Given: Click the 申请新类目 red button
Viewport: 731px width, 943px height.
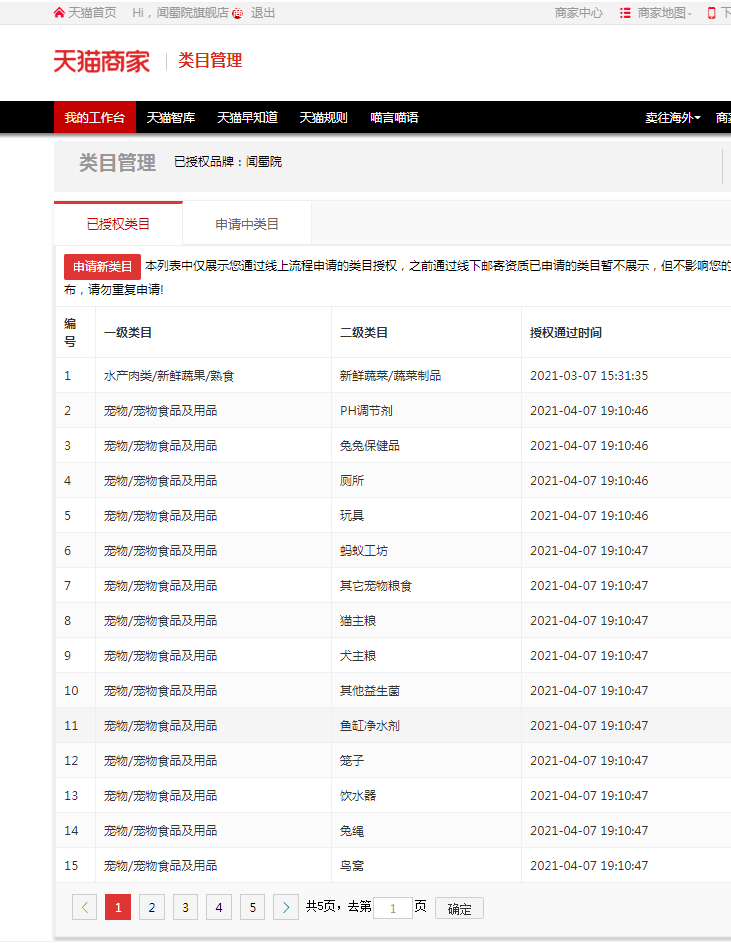Looking at the screenshot, I should coord(102,266).
